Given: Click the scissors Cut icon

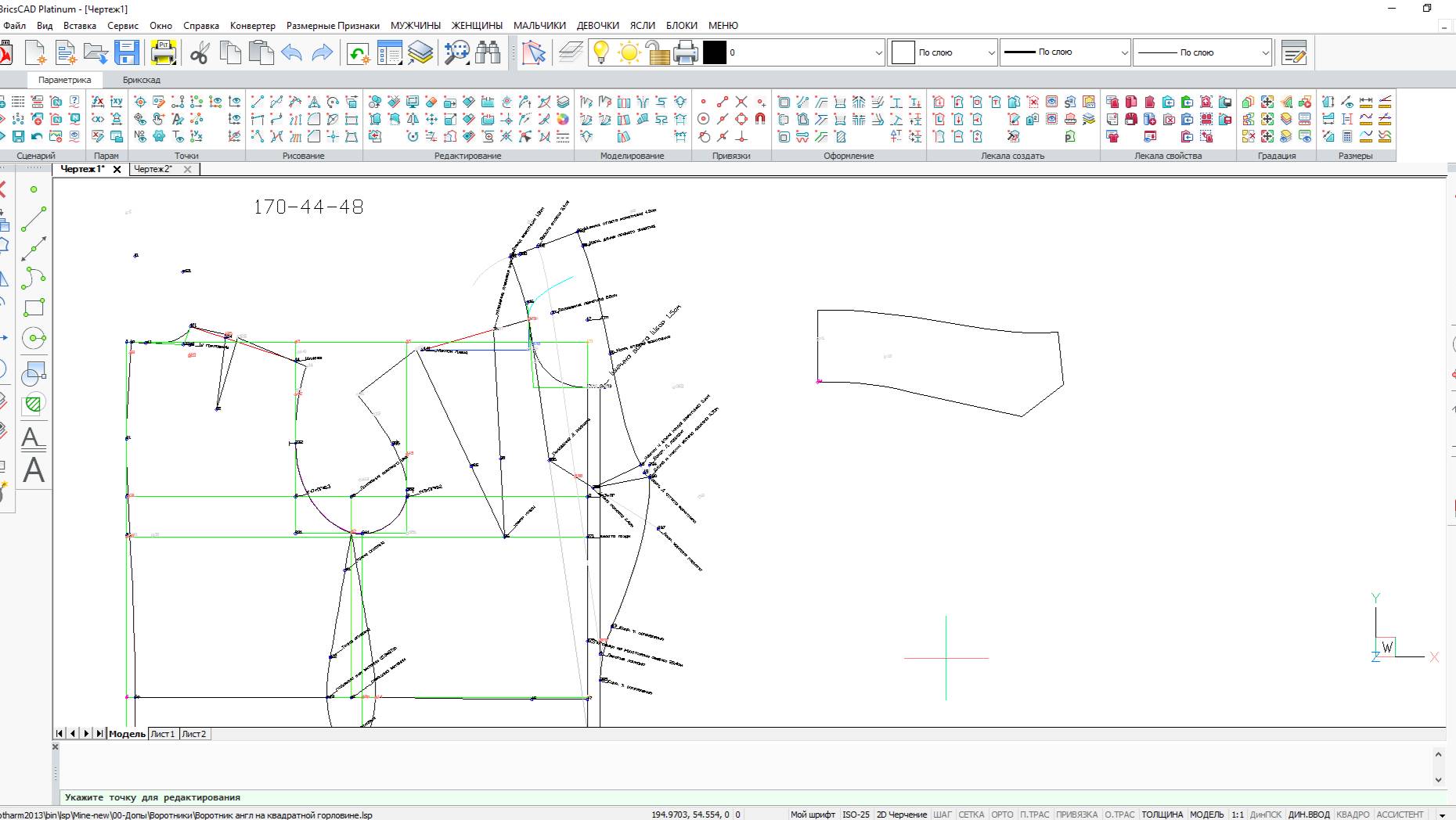Looking at the screenshot, I should click(200, 53).
